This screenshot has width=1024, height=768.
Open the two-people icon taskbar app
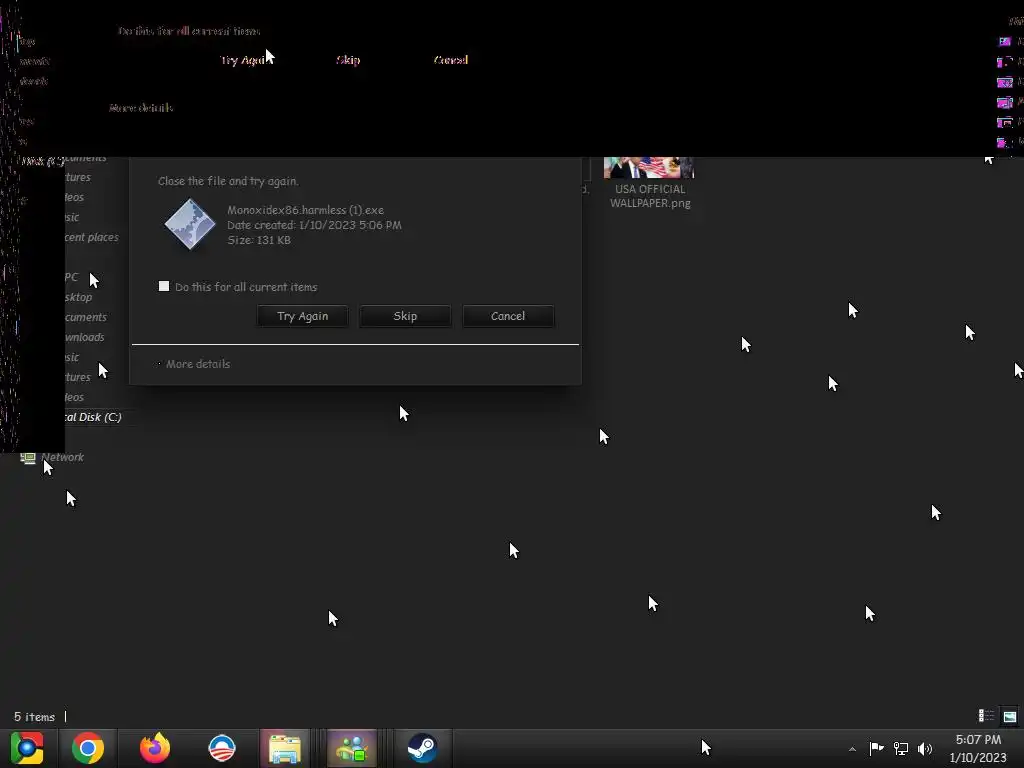coord(352,748)
